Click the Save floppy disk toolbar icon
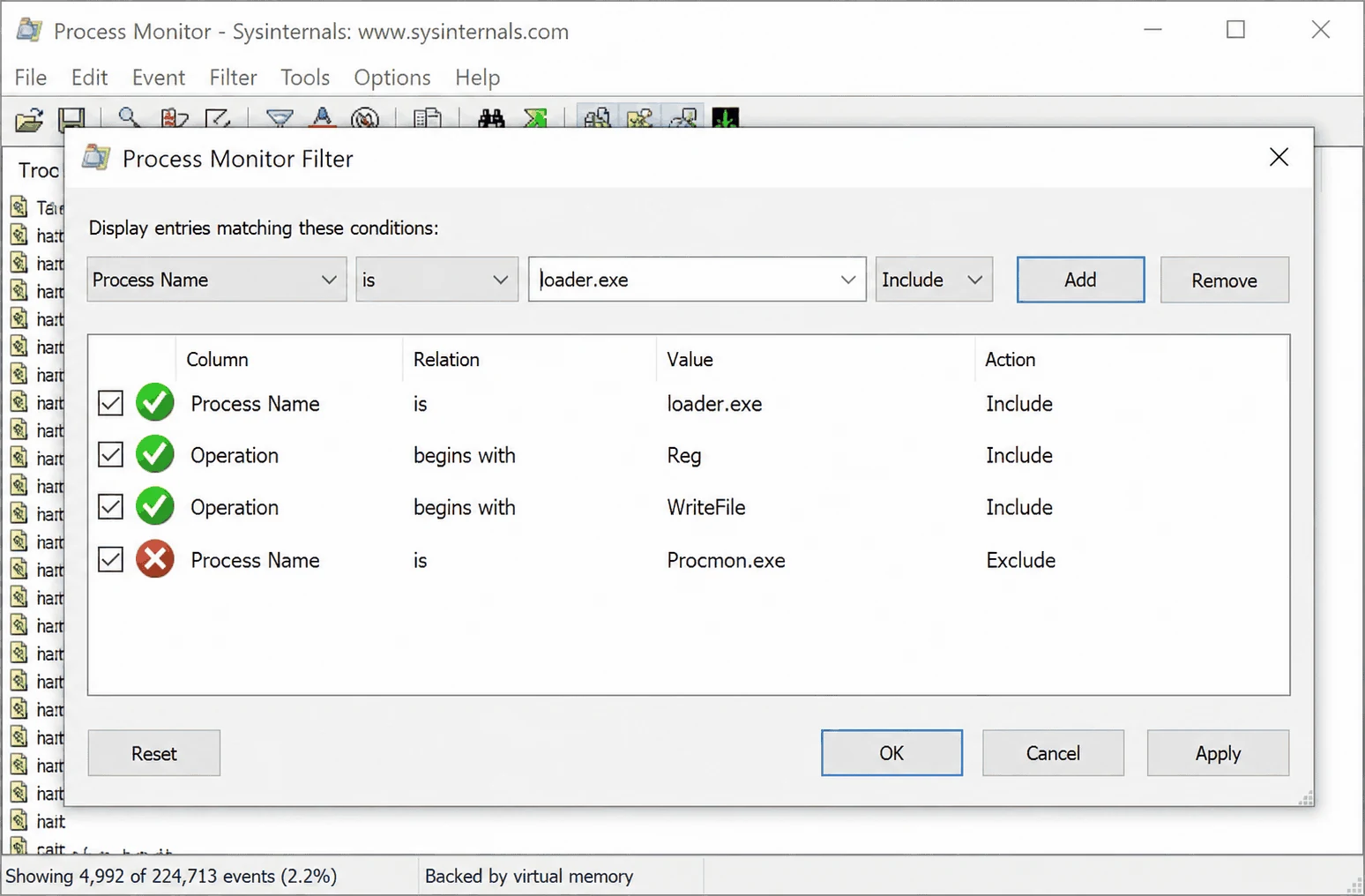Screen dimensions: 1365x896 point(71,119)
